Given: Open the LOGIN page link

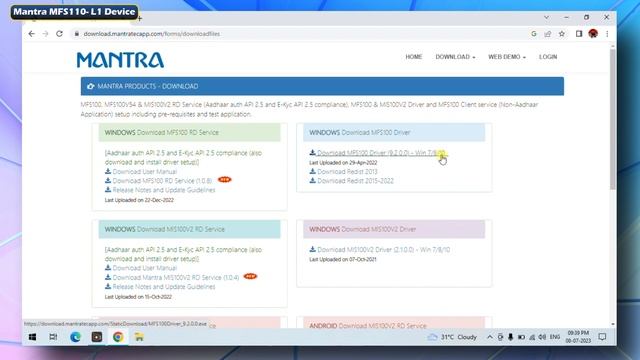Looking at the screenshot, I should tap(548, 57).
